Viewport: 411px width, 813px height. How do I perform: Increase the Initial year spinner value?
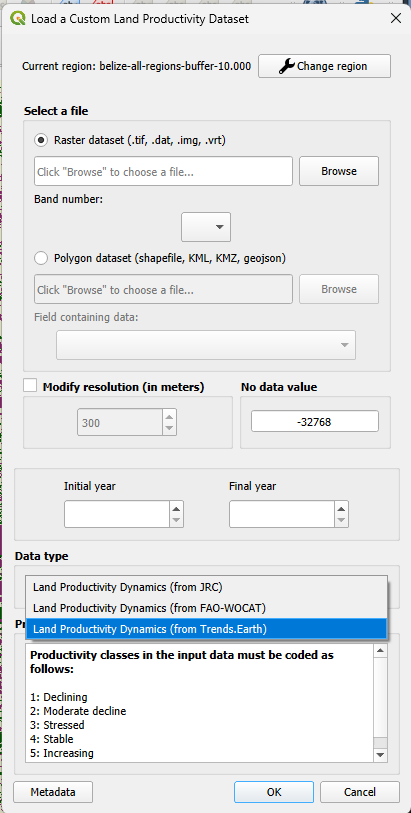(176, 508)
